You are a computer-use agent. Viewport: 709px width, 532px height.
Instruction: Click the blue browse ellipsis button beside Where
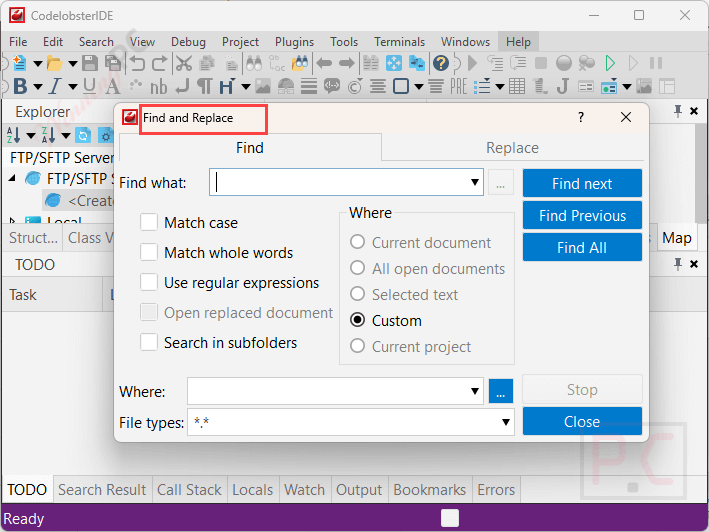pos(501,391)
